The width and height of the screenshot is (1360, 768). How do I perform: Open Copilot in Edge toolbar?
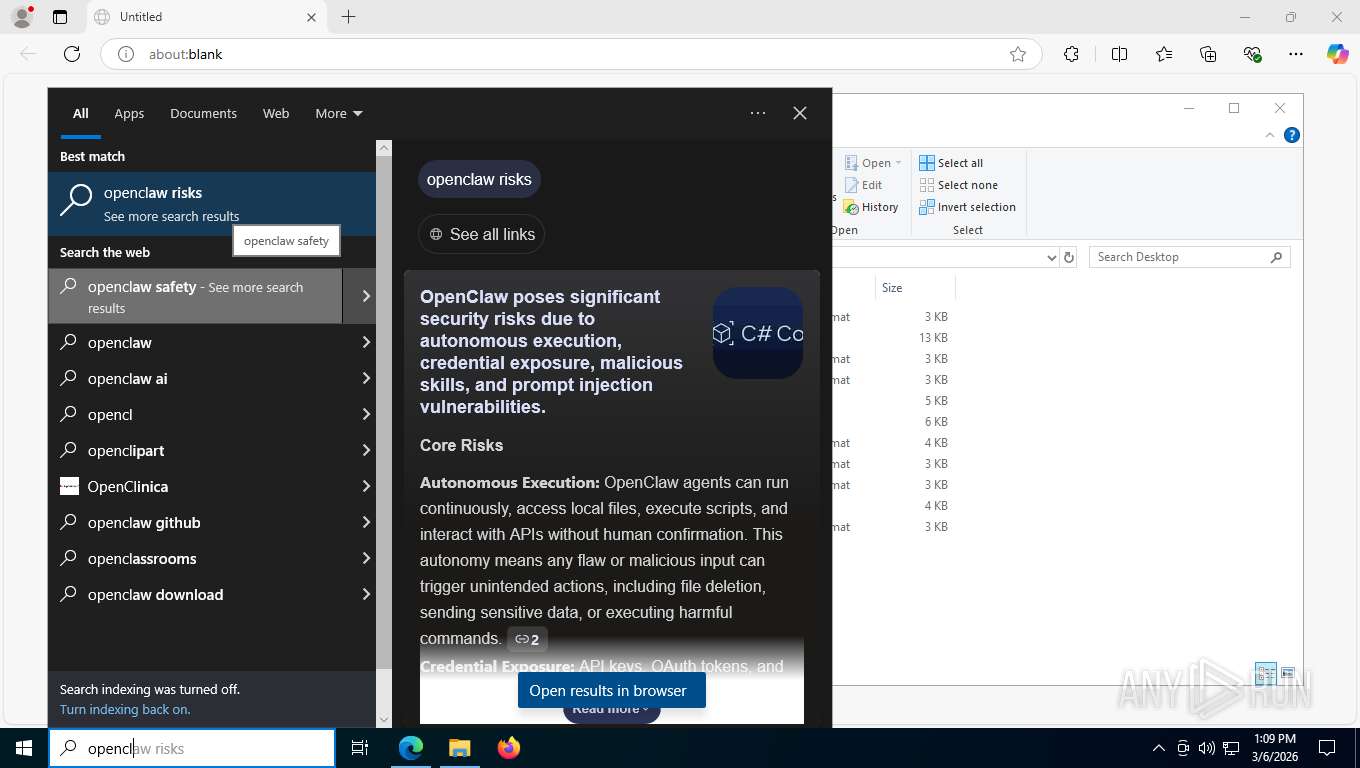1337,54
